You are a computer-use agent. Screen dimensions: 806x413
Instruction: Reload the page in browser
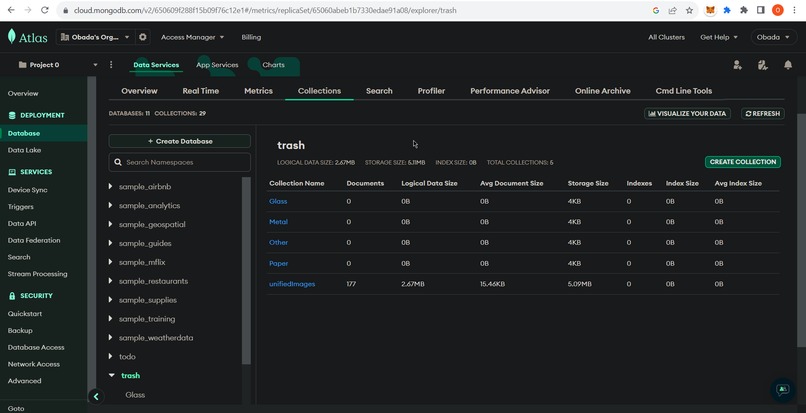coord(45,10)
